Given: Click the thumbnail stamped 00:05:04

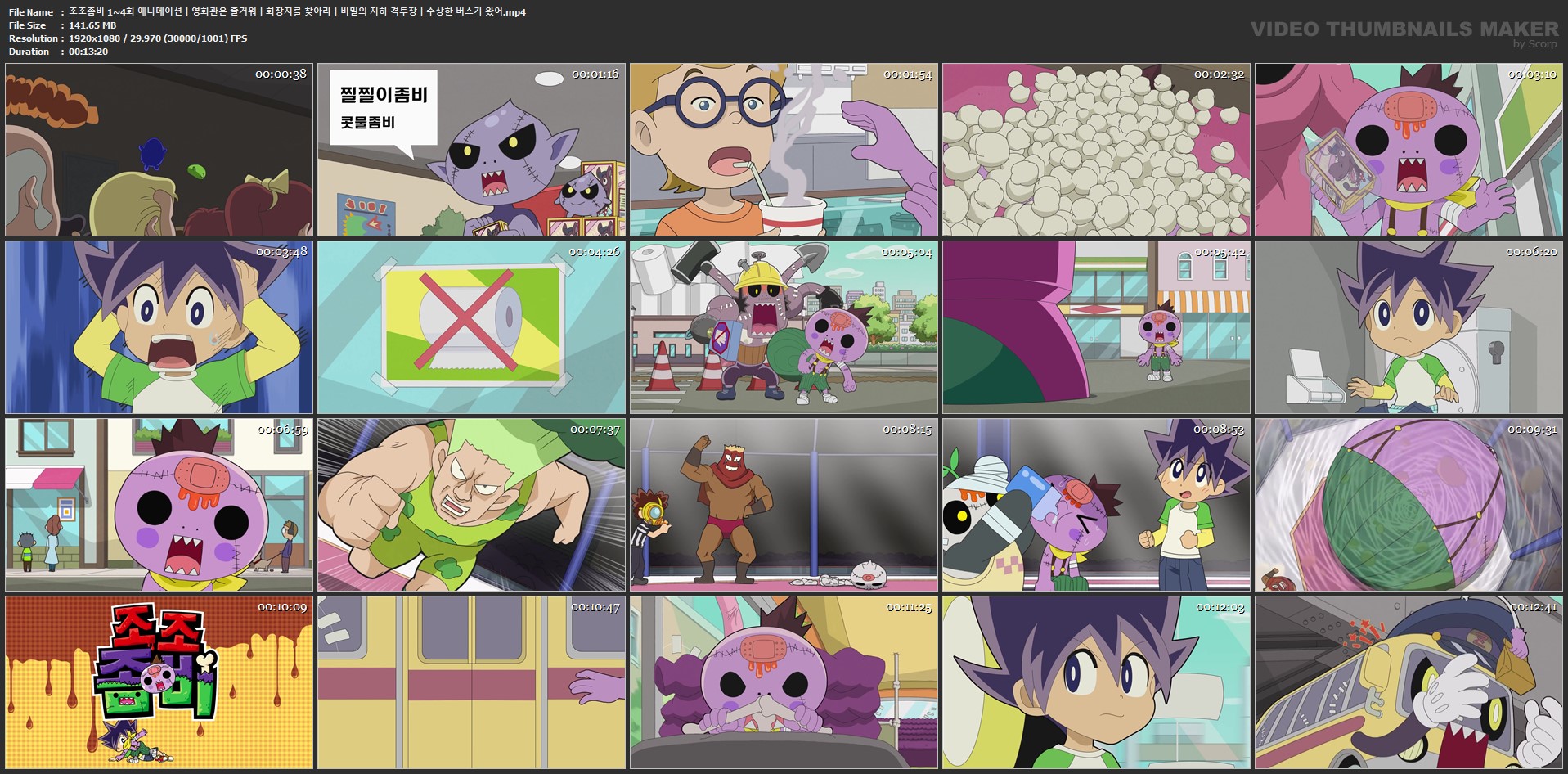Looking at the screenshot, I should coord(784,327).
